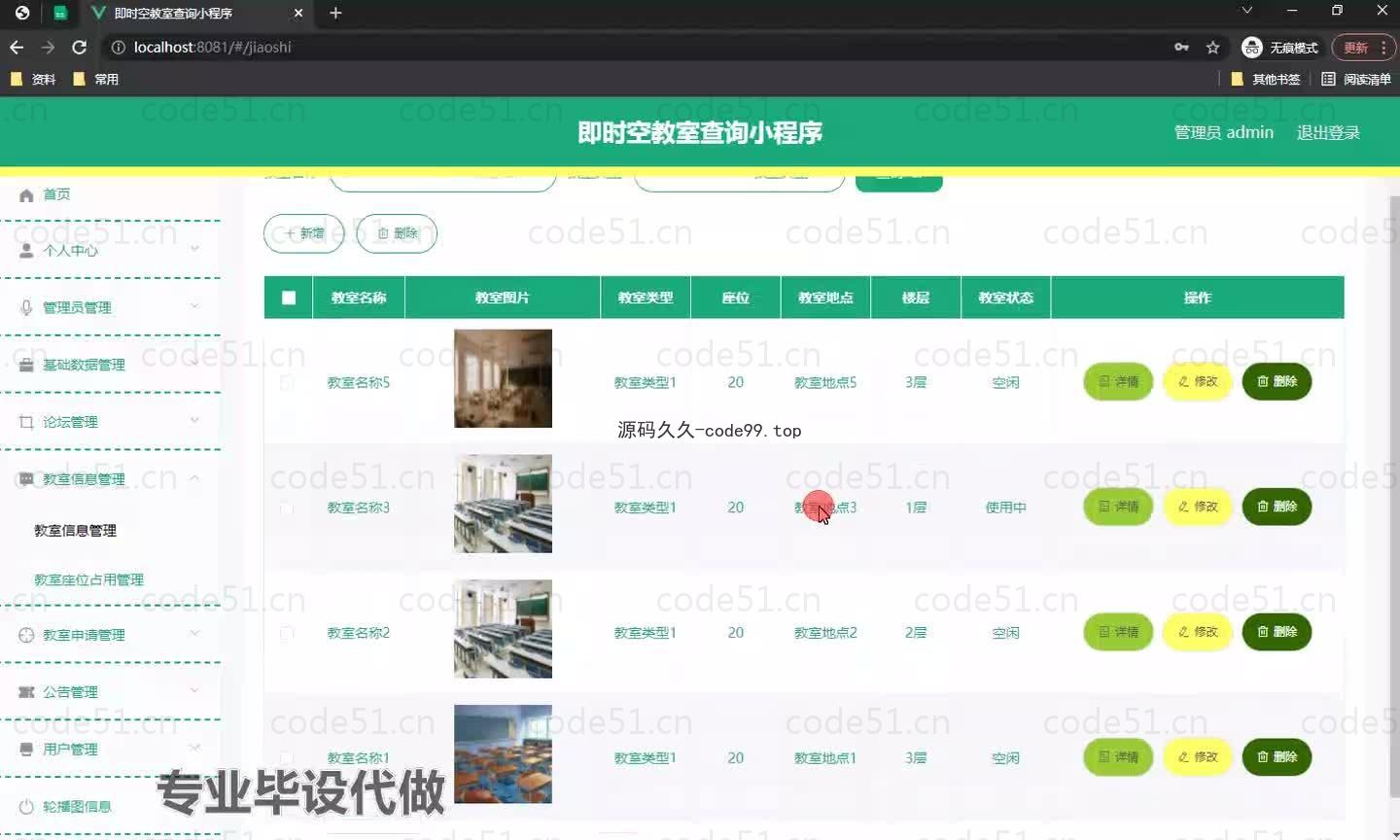The width and height of the screenshot is (1400, 840).
Task: Check the row checkbox for 教室名称1
Action: (287, 757)
